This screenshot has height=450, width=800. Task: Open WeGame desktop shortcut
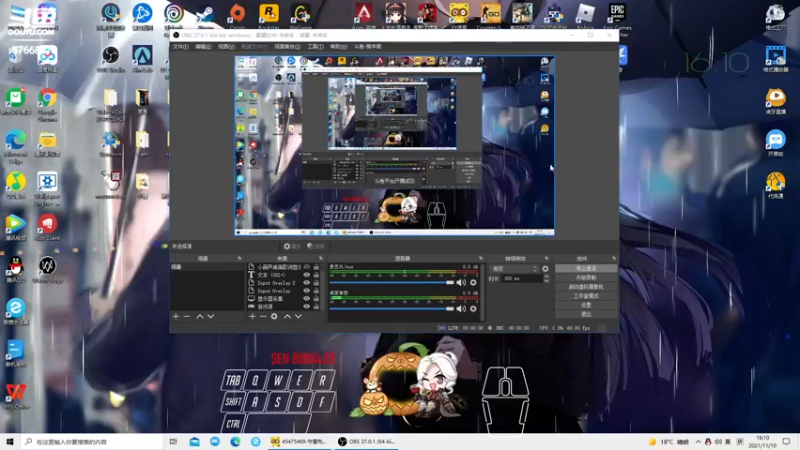click(301, 16)
